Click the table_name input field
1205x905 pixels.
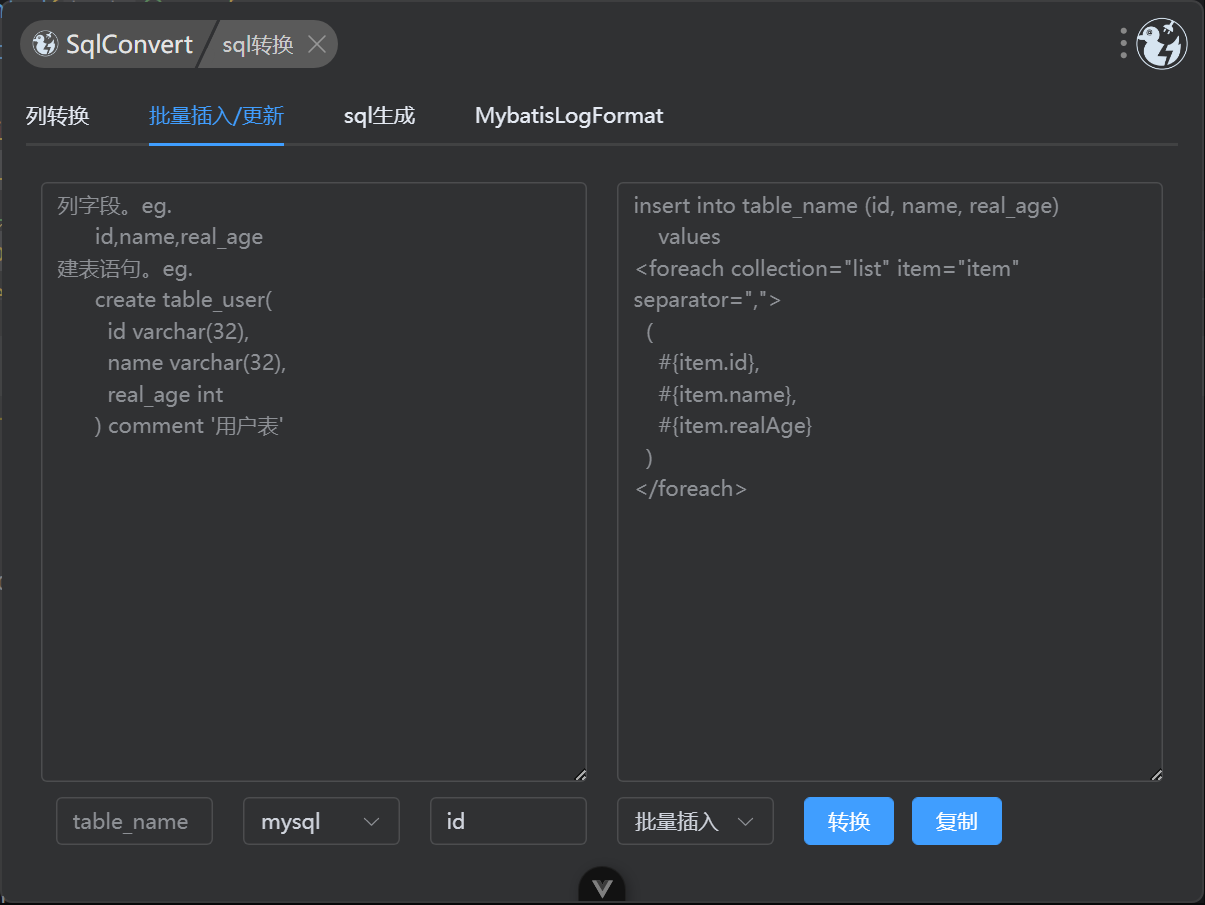[x=135, y=821]
